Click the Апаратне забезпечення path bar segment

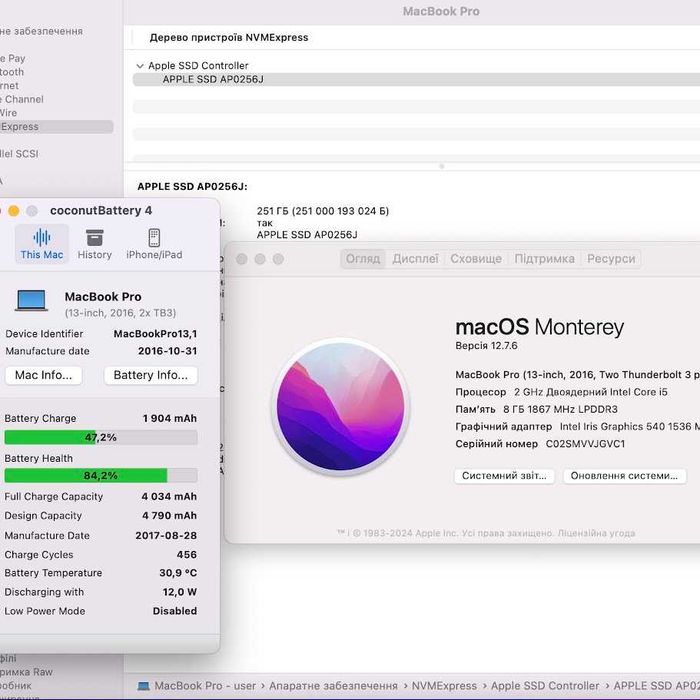[333, 686]
